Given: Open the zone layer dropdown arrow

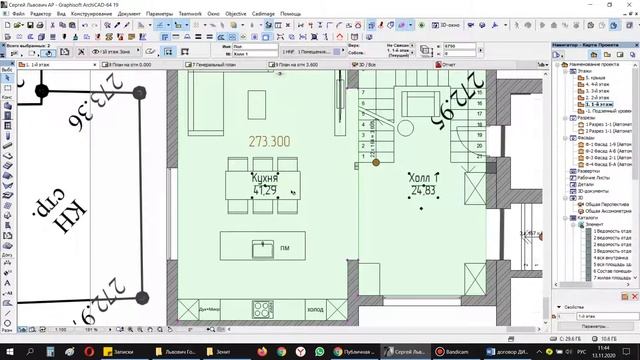Looking at the screenshot, I should click(x=138, y=51).
